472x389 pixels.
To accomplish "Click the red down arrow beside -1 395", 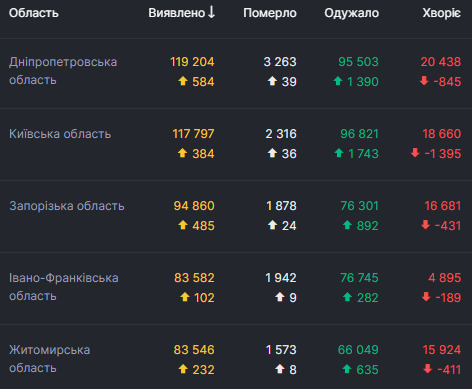I will click(415, 153).
